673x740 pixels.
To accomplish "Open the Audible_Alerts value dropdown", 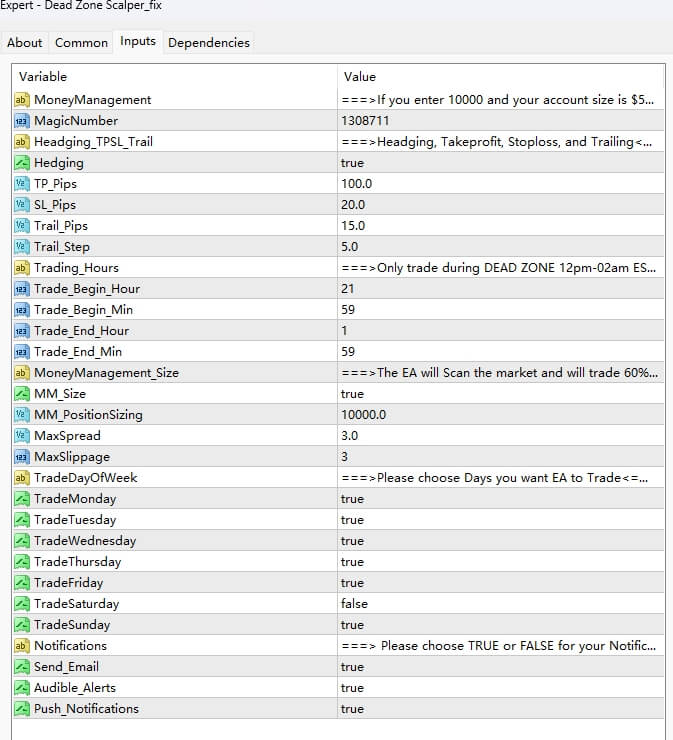I will click(x=352, y=688).
